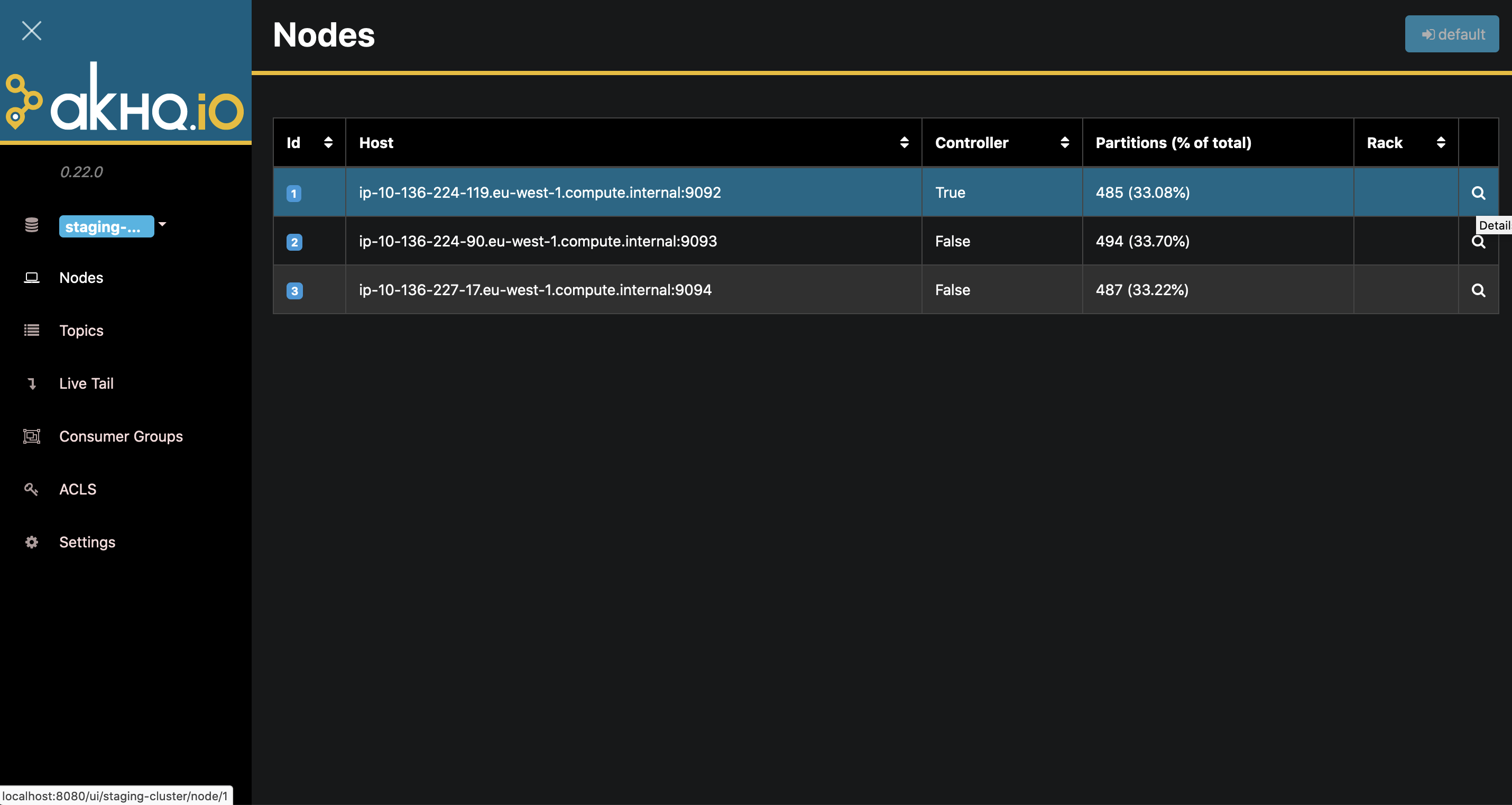Open details magnifier for node 1
This screenshot has height=805, width=1512.
click(1478, 193)
